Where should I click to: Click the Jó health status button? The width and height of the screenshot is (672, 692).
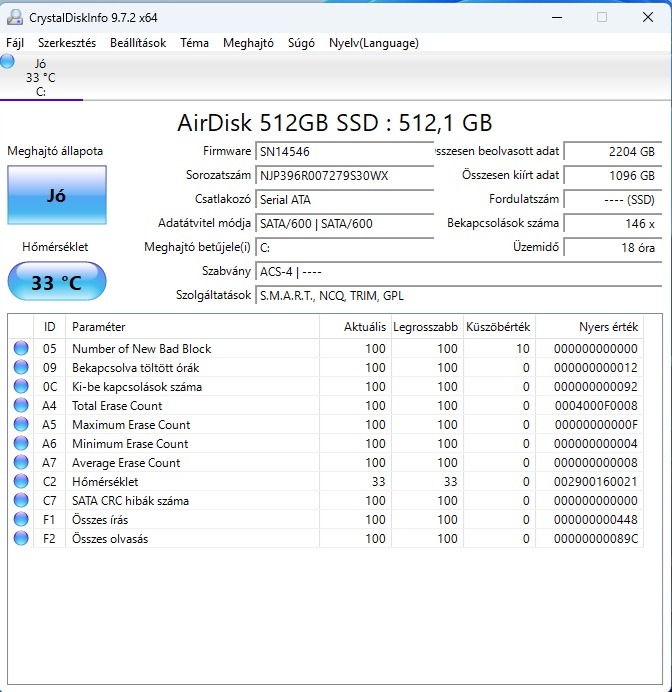pos(57,195)
